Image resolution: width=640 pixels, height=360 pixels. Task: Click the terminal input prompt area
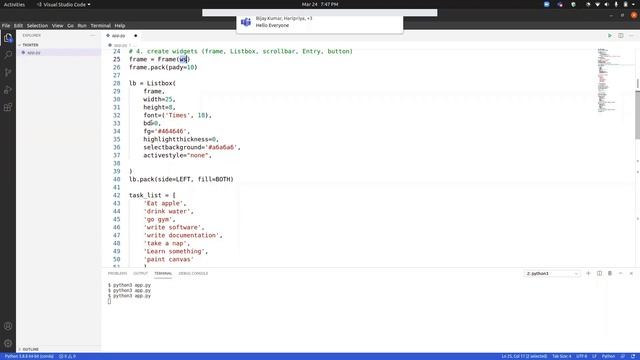[x=109, y=301]
